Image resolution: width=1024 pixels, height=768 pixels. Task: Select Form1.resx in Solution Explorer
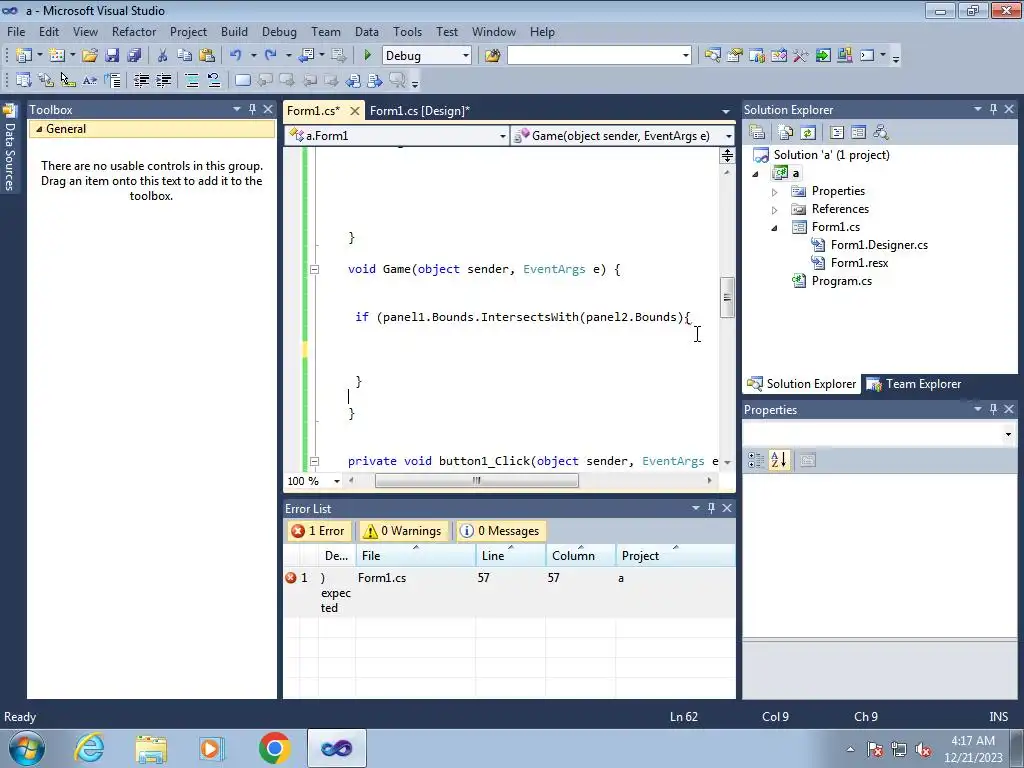tap(859, 263)
